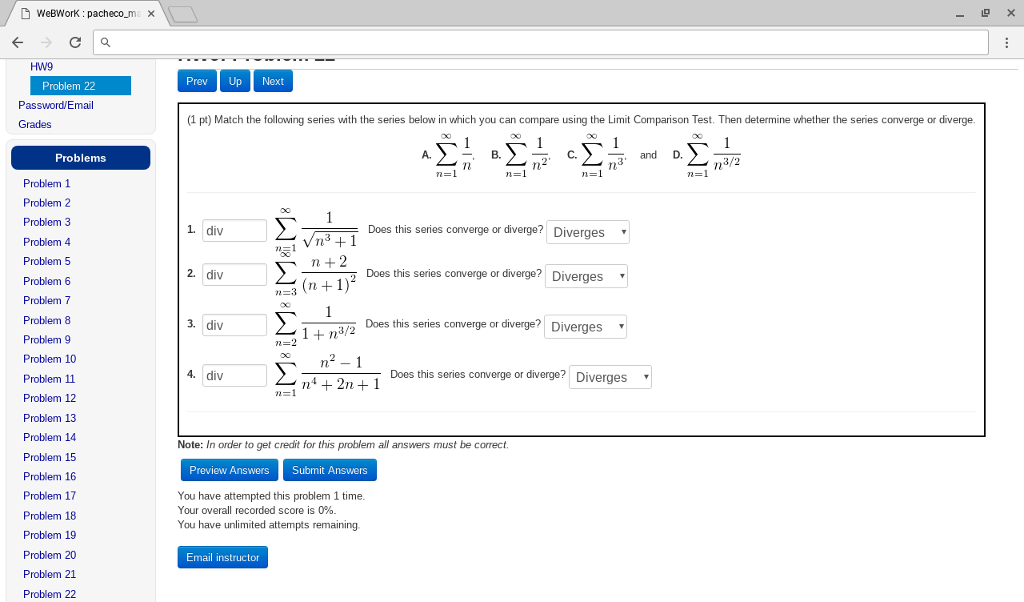Click the Email instructor button
1024x602 pixels.
[x=222, y=557]
